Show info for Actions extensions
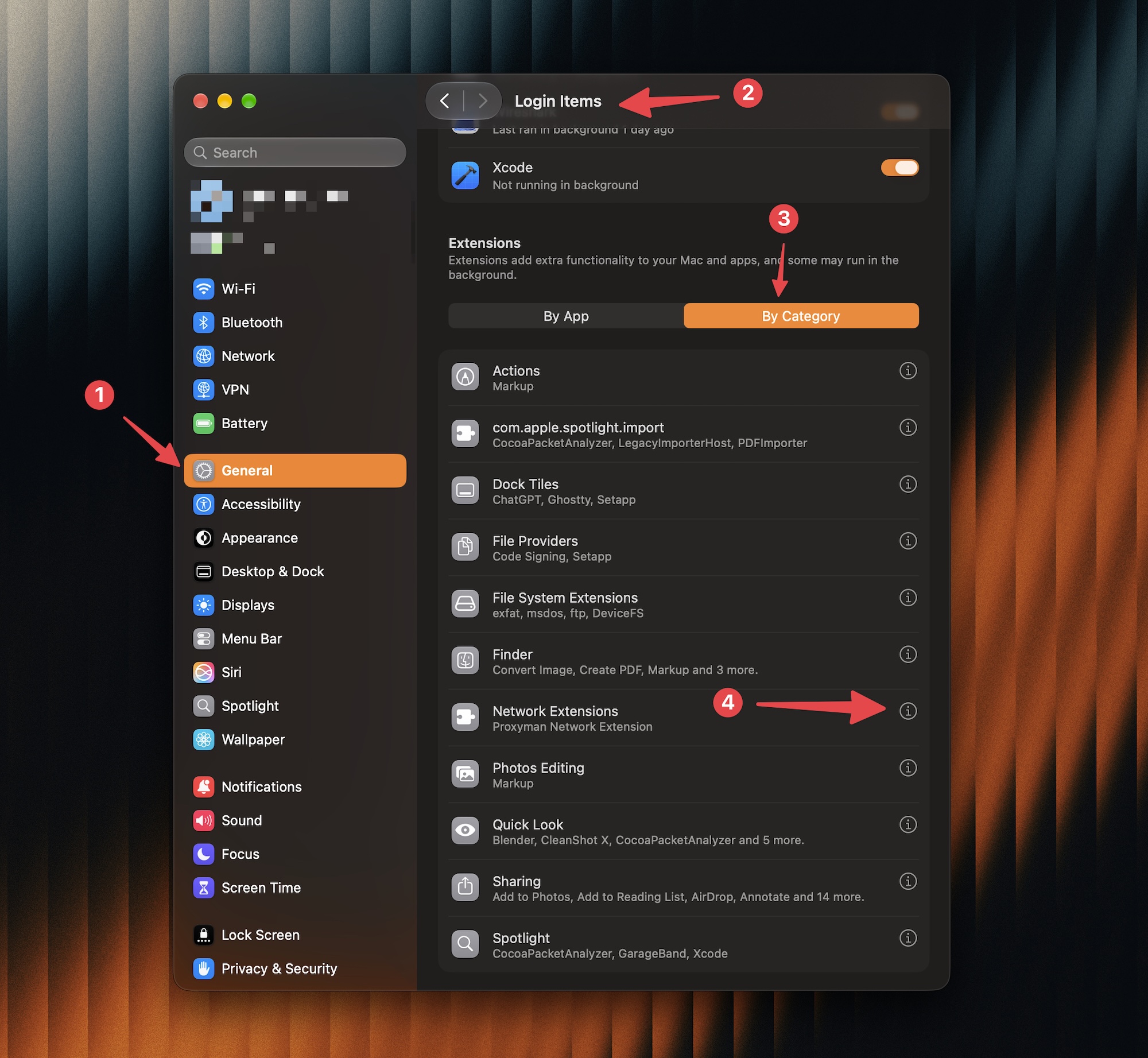This screenshot has width=1148, height=1058. click(x=907, y=371)
